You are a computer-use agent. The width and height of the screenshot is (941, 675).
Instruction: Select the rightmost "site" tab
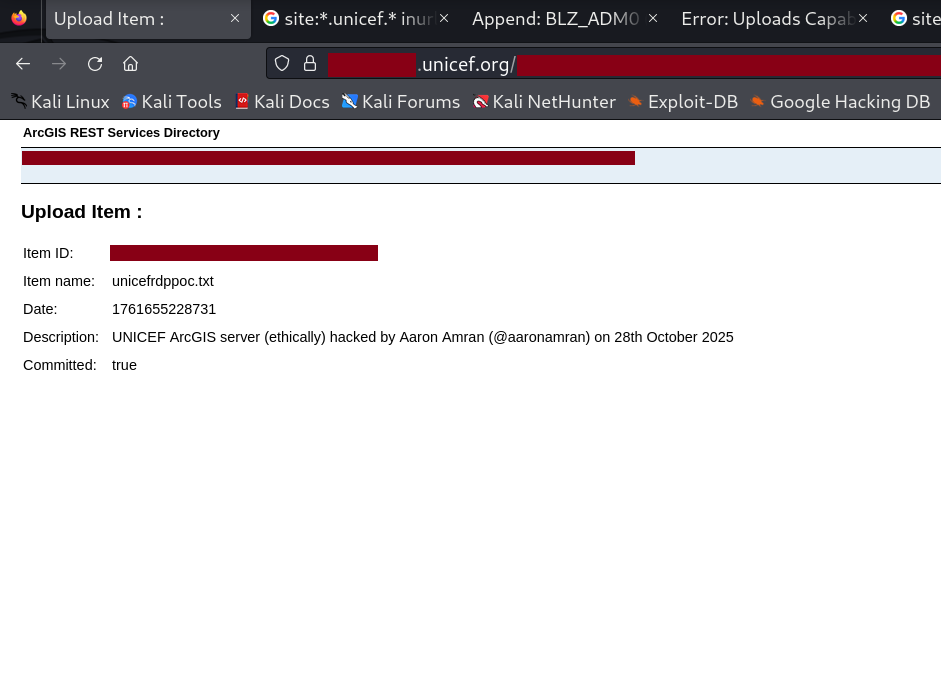pyautogui.click(x=915, y=18)
